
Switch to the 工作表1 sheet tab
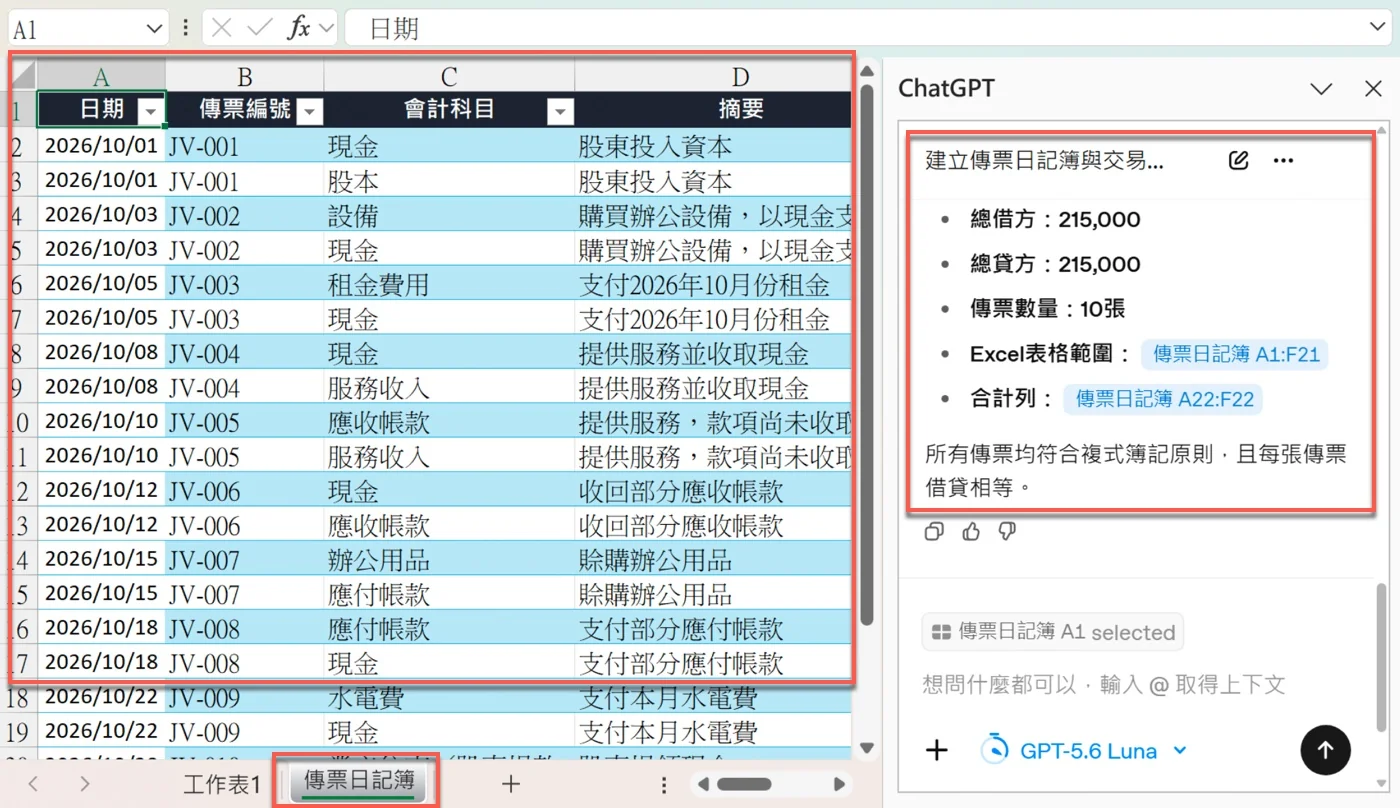[222, 784]
